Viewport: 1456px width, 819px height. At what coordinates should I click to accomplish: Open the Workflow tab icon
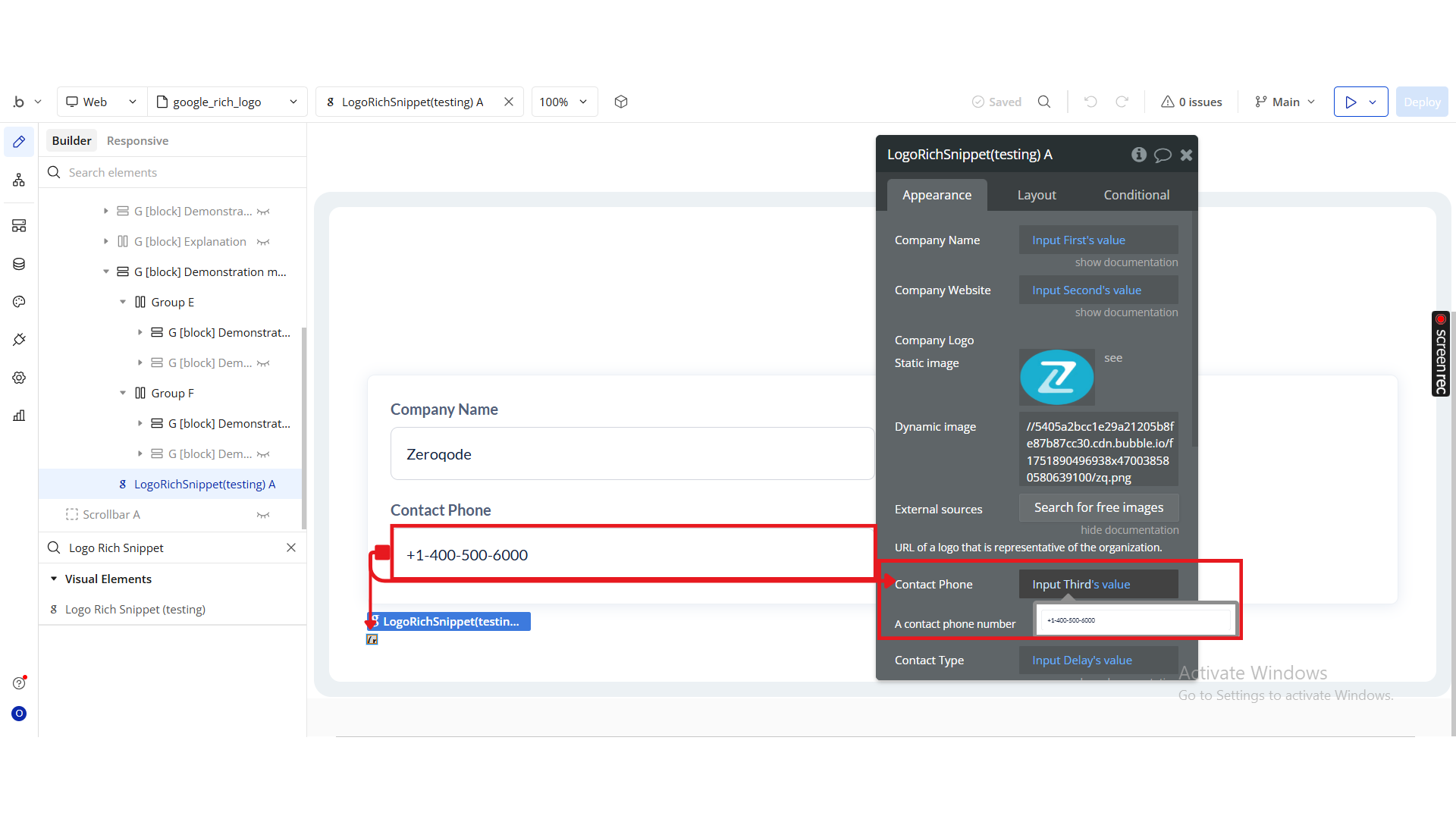click(x=19, y=180)
